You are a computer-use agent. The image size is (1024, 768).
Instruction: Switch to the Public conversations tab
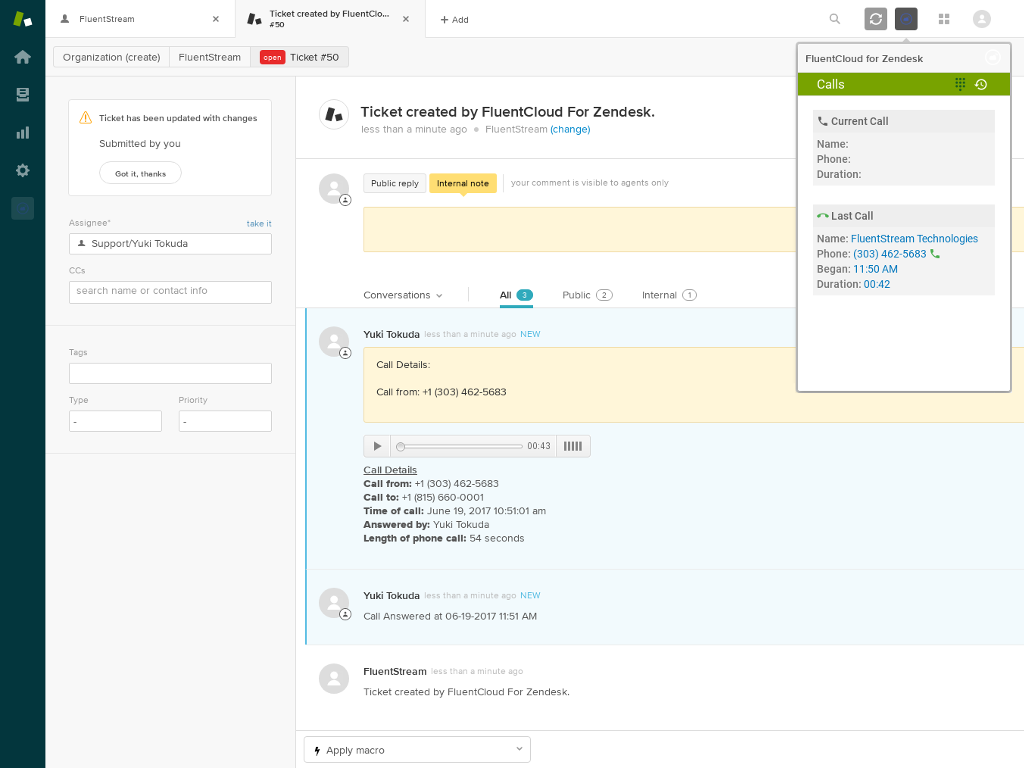coord(586,295)
